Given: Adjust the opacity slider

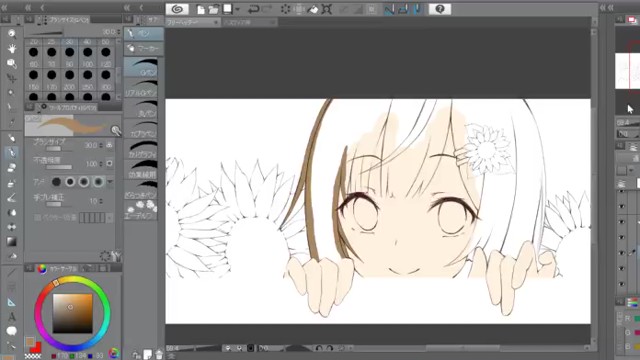Looking at the screenshot, I should pos(58,167).
